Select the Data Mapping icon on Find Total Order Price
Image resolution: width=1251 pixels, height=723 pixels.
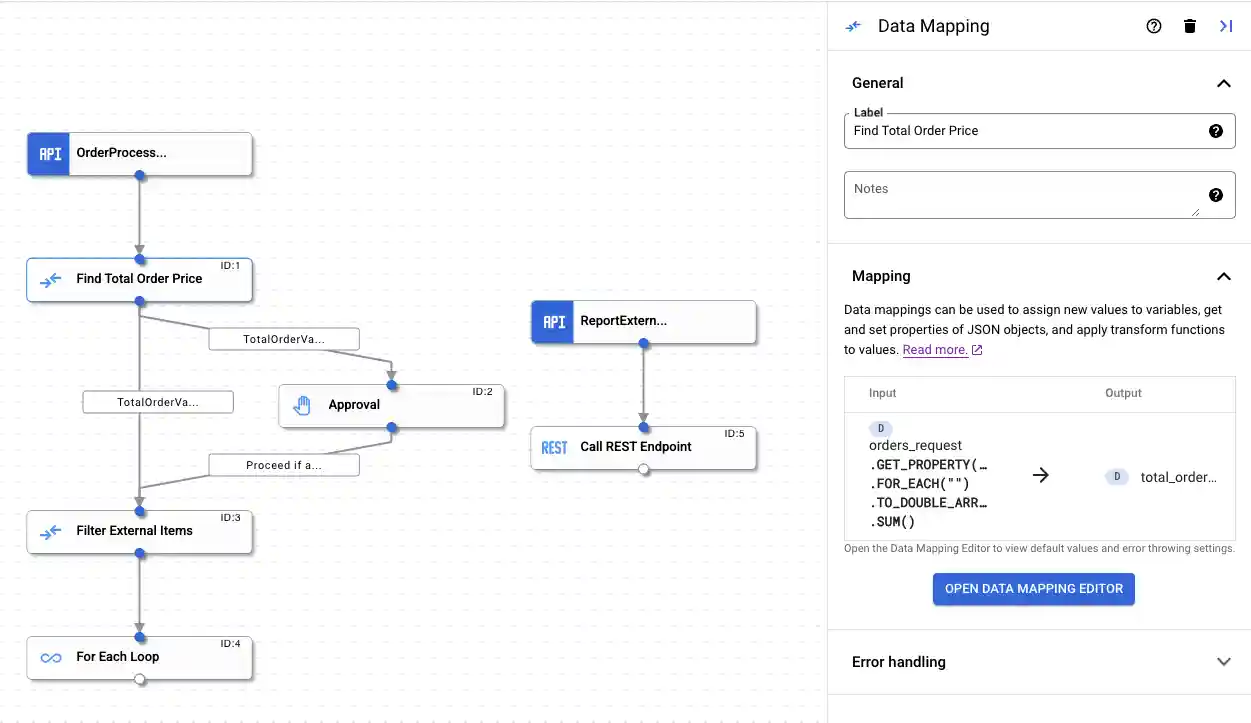(51, 280)
